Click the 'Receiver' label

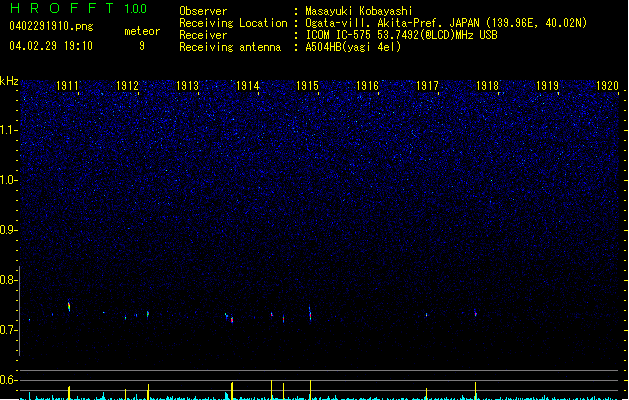click(203, 35)
